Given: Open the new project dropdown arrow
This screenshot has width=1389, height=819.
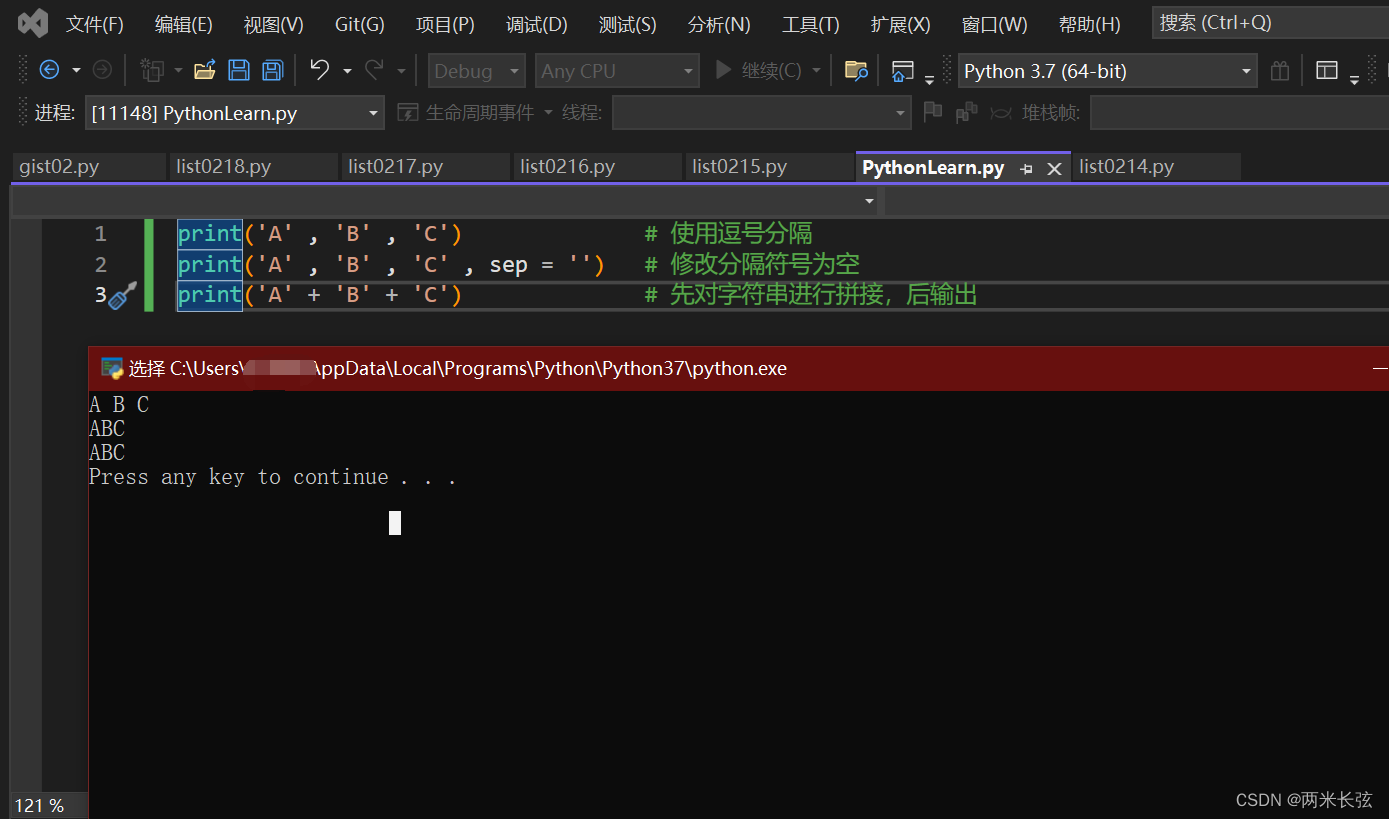Looking at the screenshot, I should 178,71.
